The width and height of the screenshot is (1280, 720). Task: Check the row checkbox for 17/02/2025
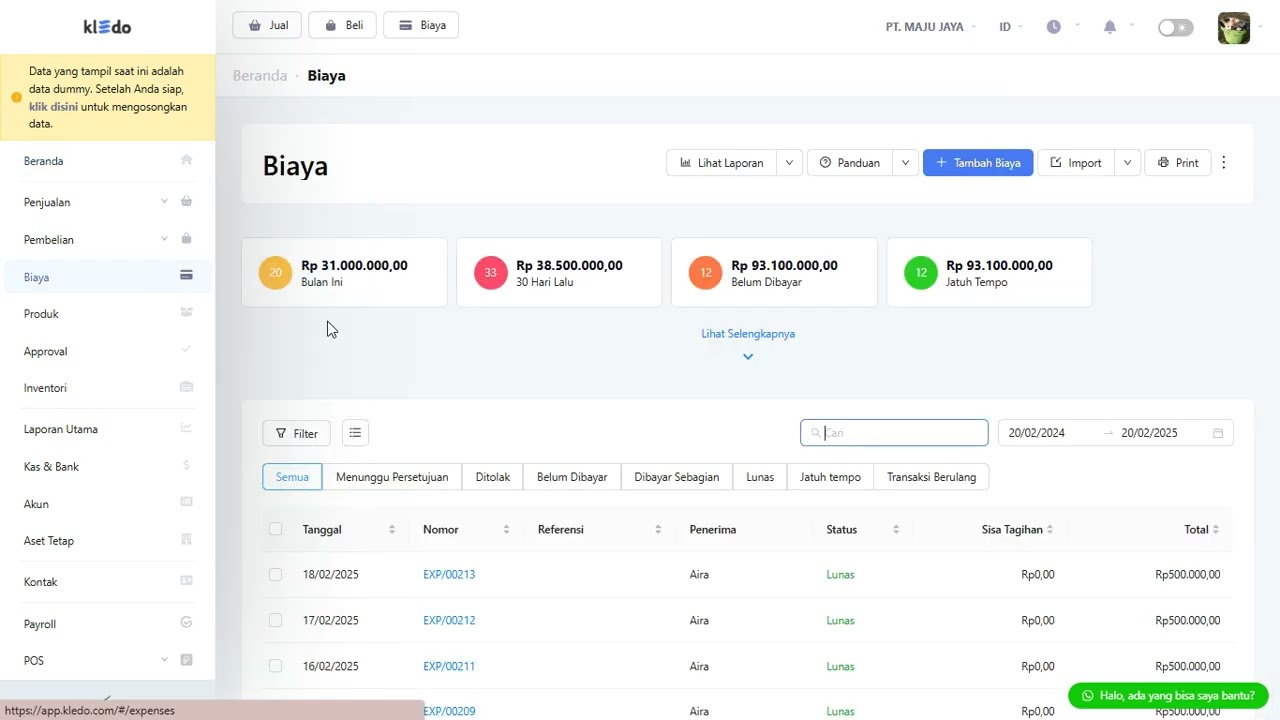[x=275, y=620]
